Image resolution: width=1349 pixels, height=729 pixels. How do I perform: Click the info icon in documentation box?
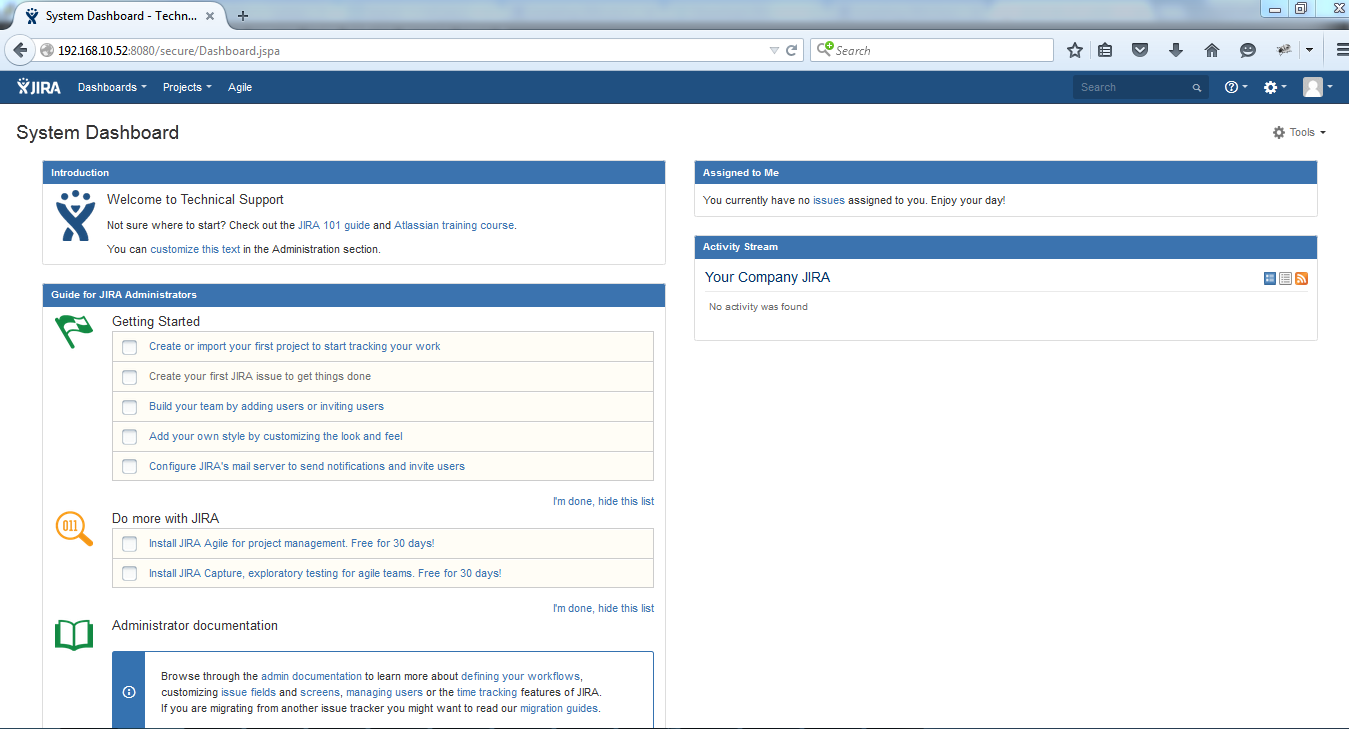point(129,692)
